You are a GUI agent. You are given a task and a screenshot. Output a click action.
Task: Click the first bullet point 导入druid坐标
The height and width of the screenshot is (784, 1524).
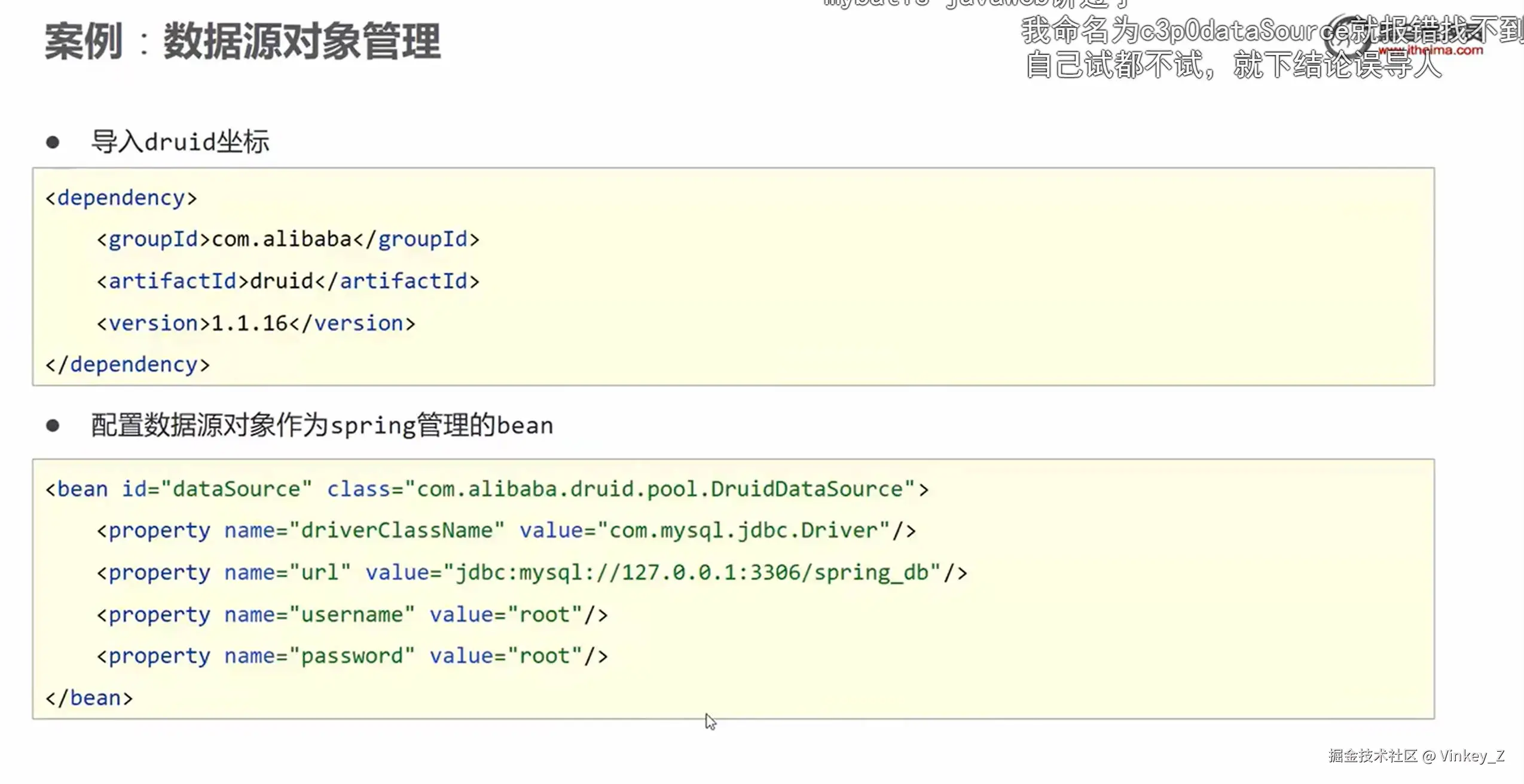click(x=179, y=142)
